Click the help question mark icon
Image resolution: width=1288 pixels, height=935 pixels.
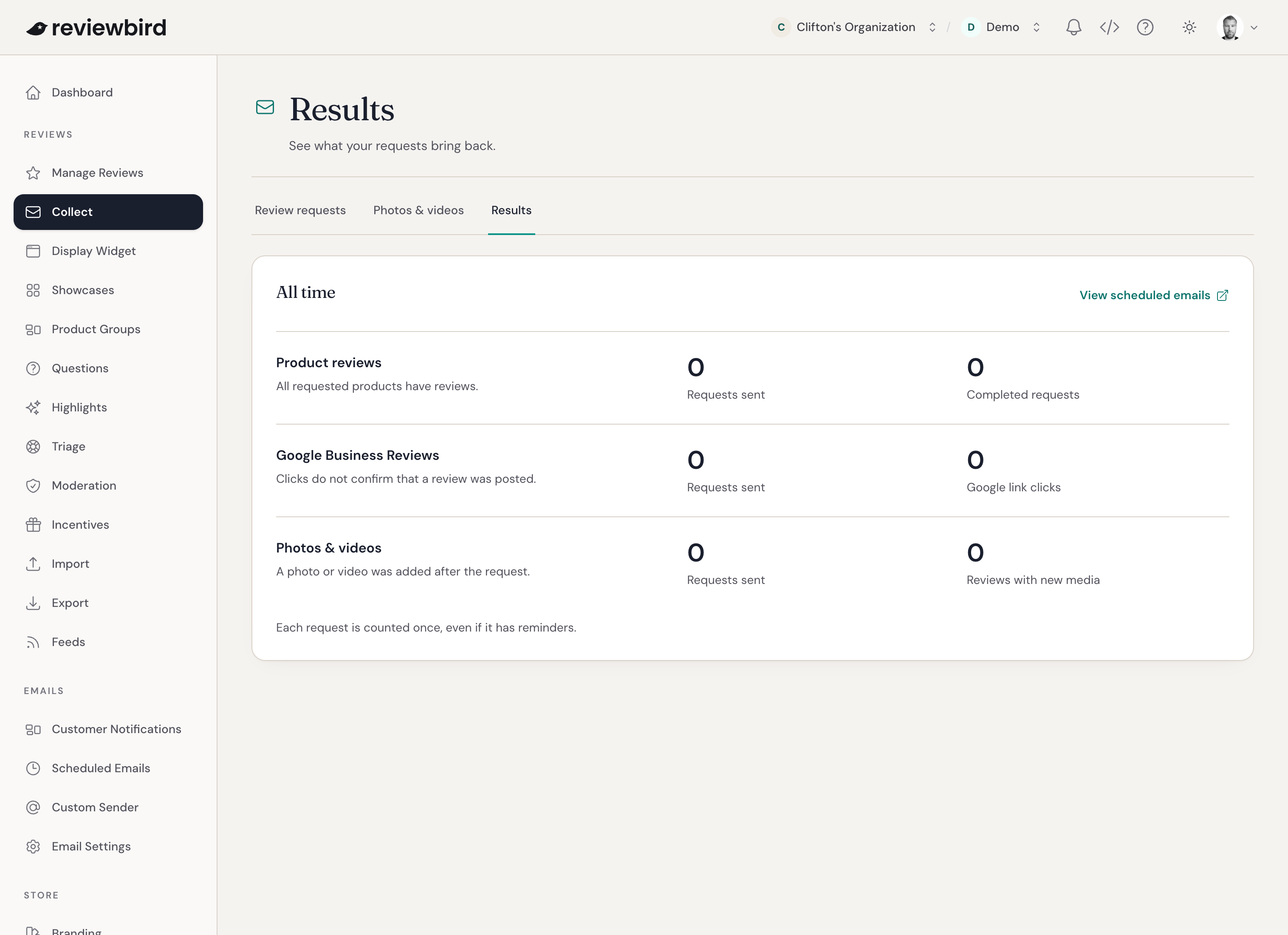pyautogui.click(x=1145, y=27)
